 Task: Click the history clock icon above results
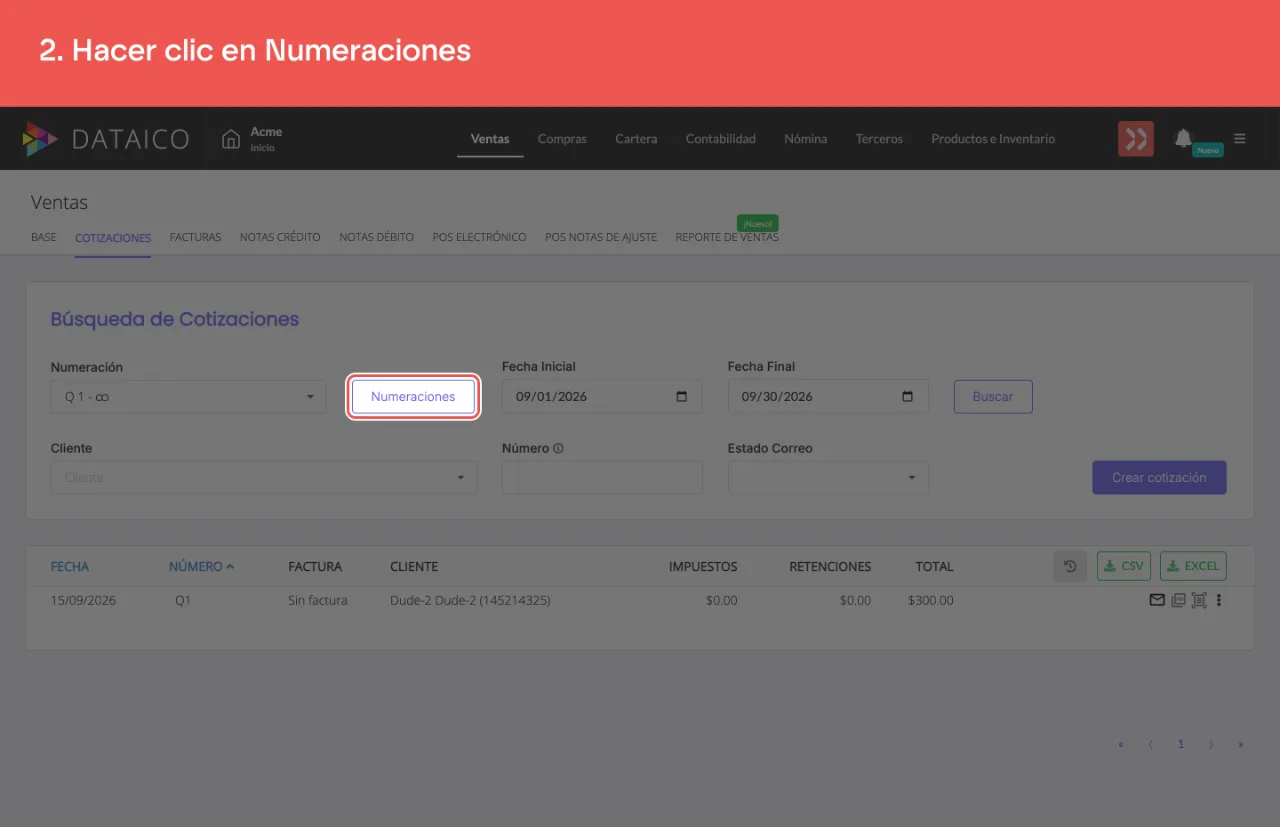pyautogui.click(x=1070, y=566)
